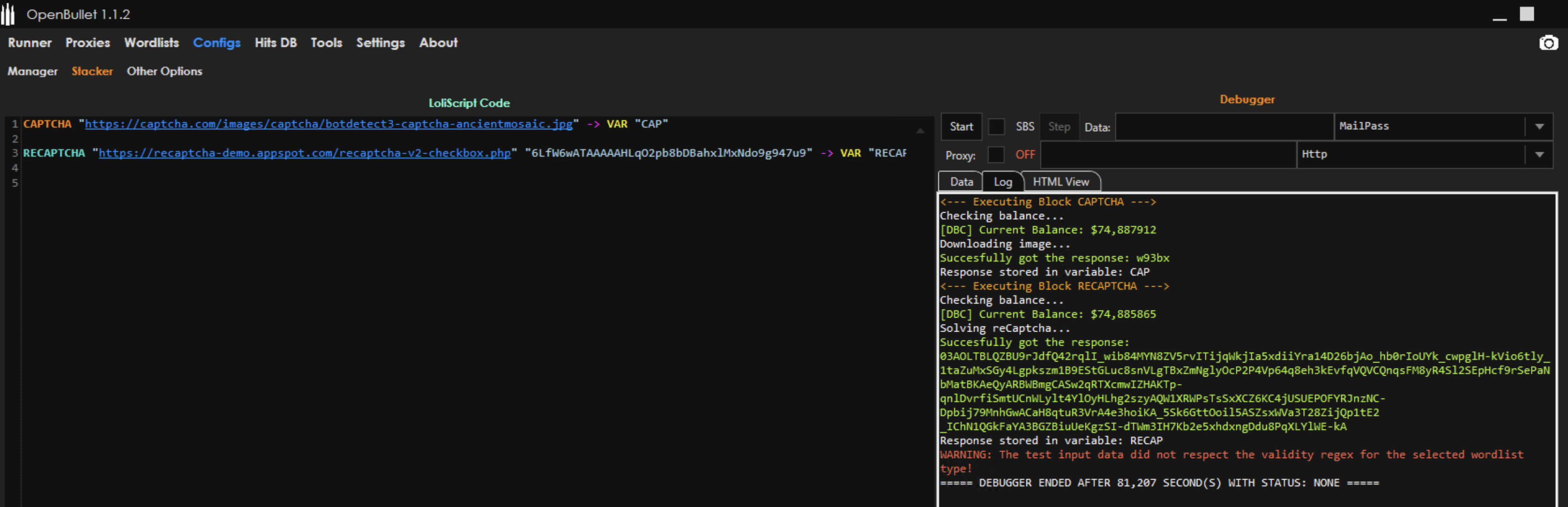Open the recaptcha-v2-checkbox.php link
The height and width of the screenshot is (507, 1568).
pos(304,153)
